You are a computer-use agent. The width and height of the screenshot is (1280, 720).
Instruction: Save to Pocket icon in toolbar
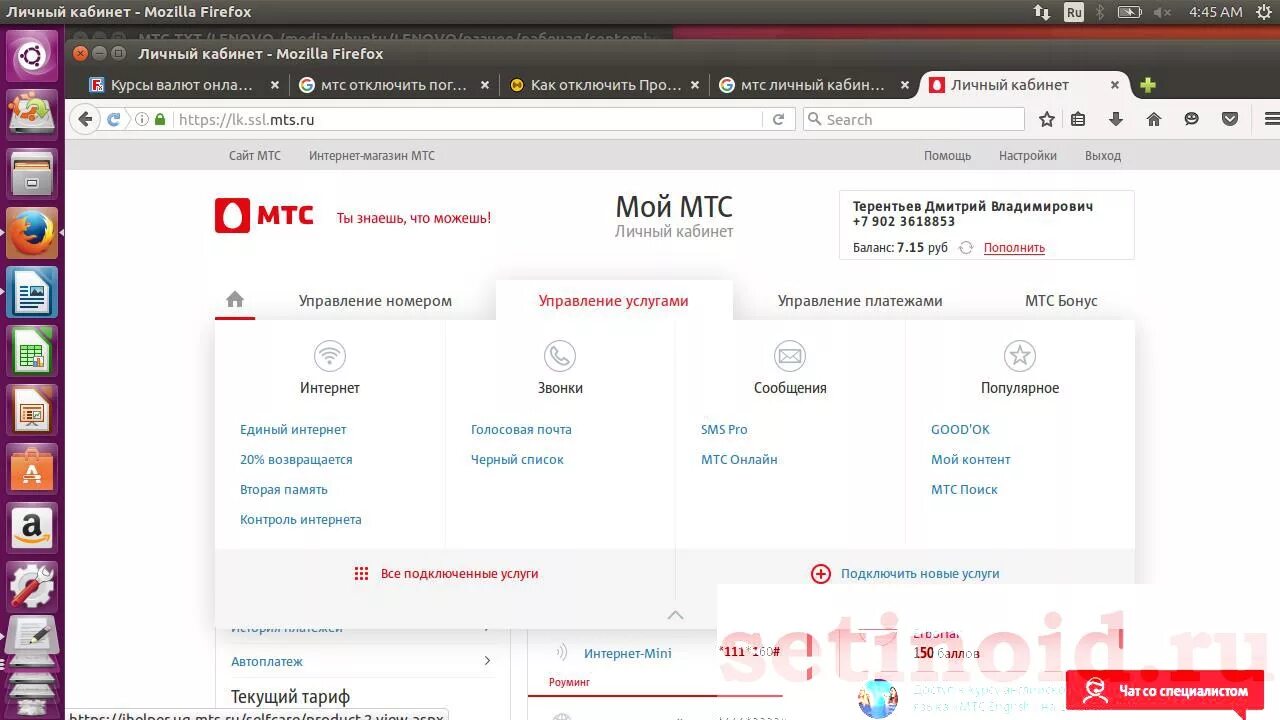[x=1230, y=119]
